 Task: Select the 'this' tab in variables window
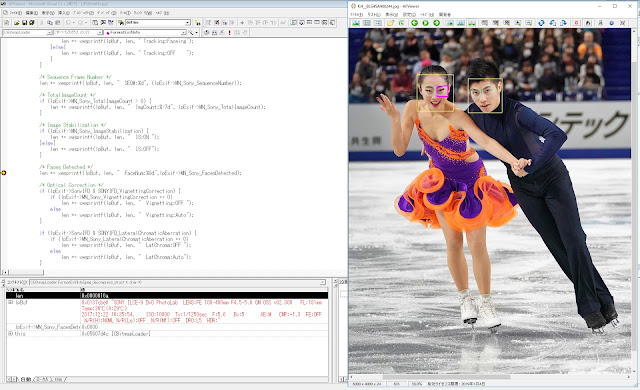tap(58, 379)
